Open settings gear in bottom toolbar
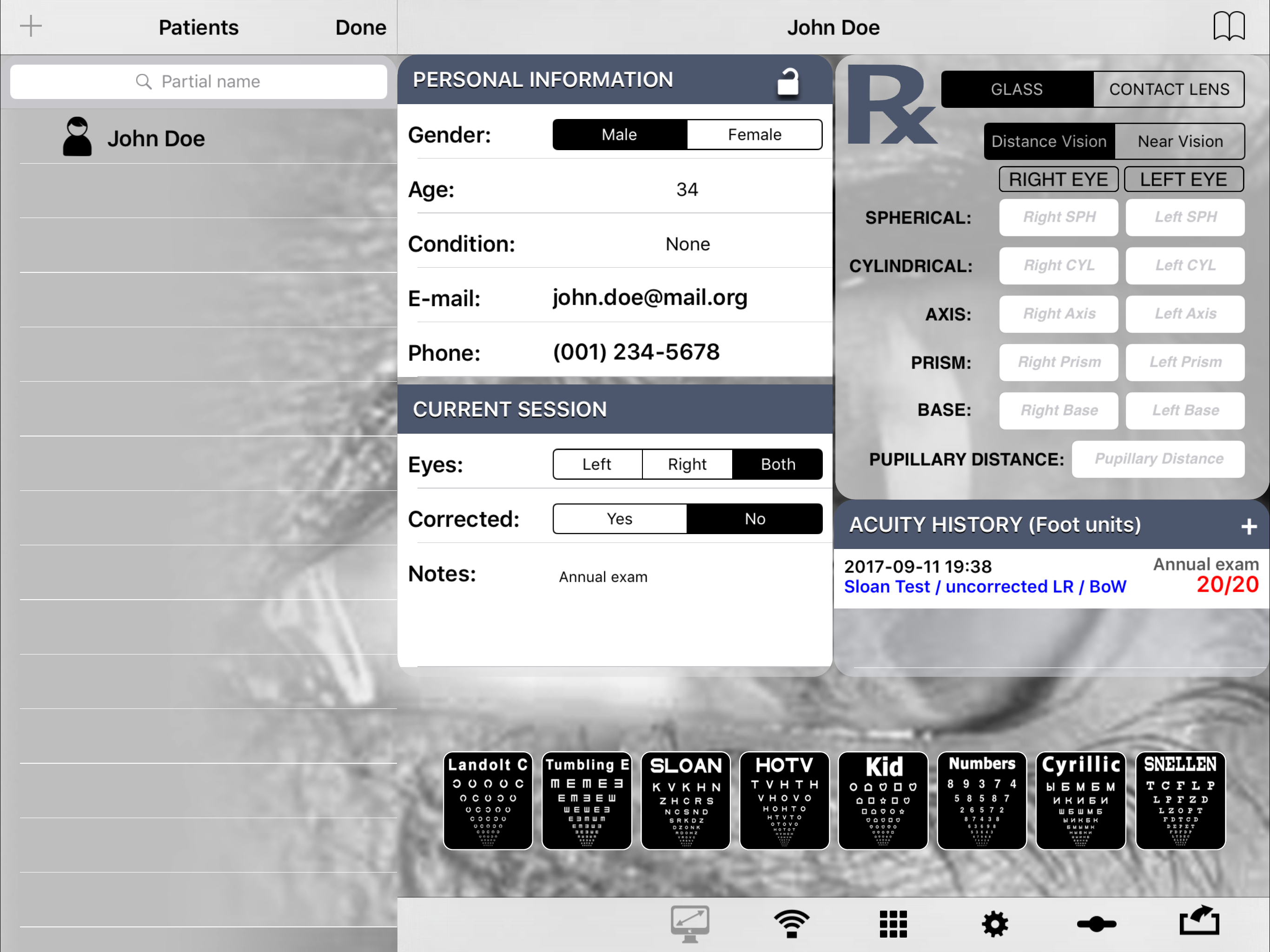Viewport: 1270px width, 952px height. point(994,923)
